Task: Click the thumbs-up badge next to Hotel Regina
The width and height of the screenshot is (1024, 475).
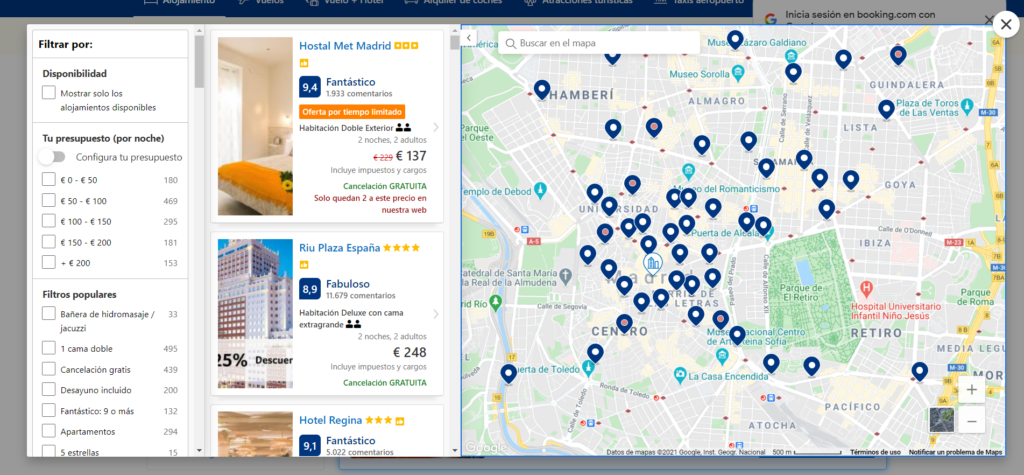Action: [400, 420]
